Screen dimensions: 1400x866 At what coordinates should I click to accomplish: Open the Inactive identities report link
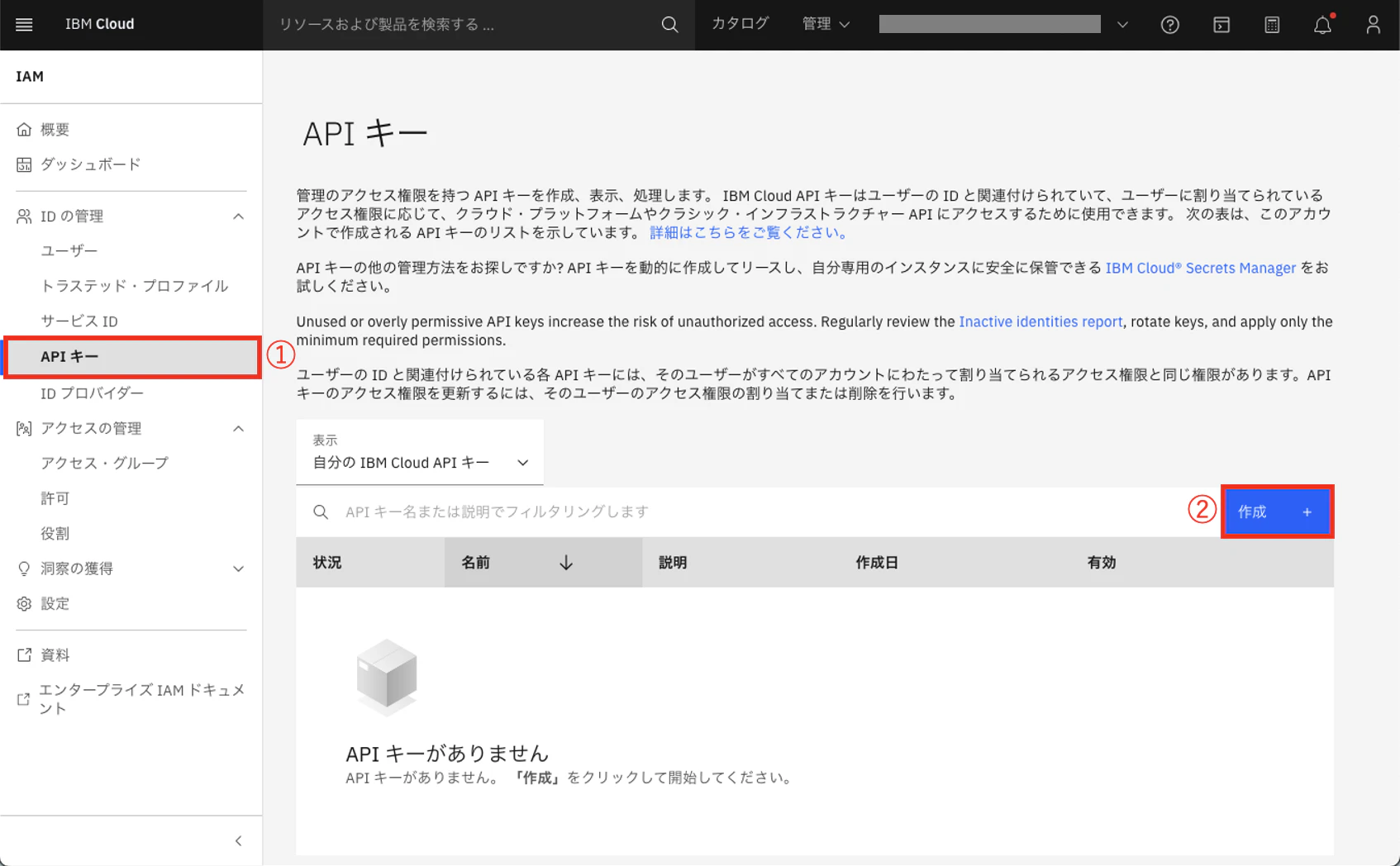1040,321
